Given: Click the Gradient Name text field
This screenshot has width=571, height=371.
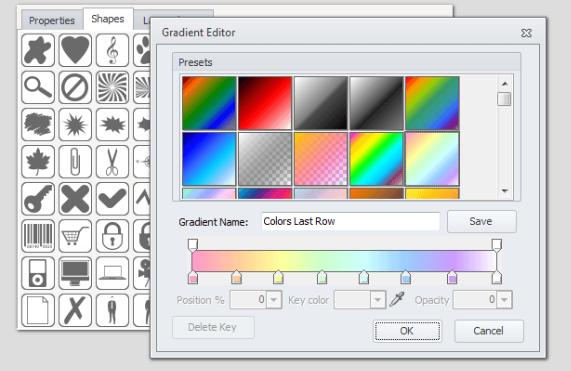Looking at the screenshot, I should pyautogui.click(x=350, y=221).
